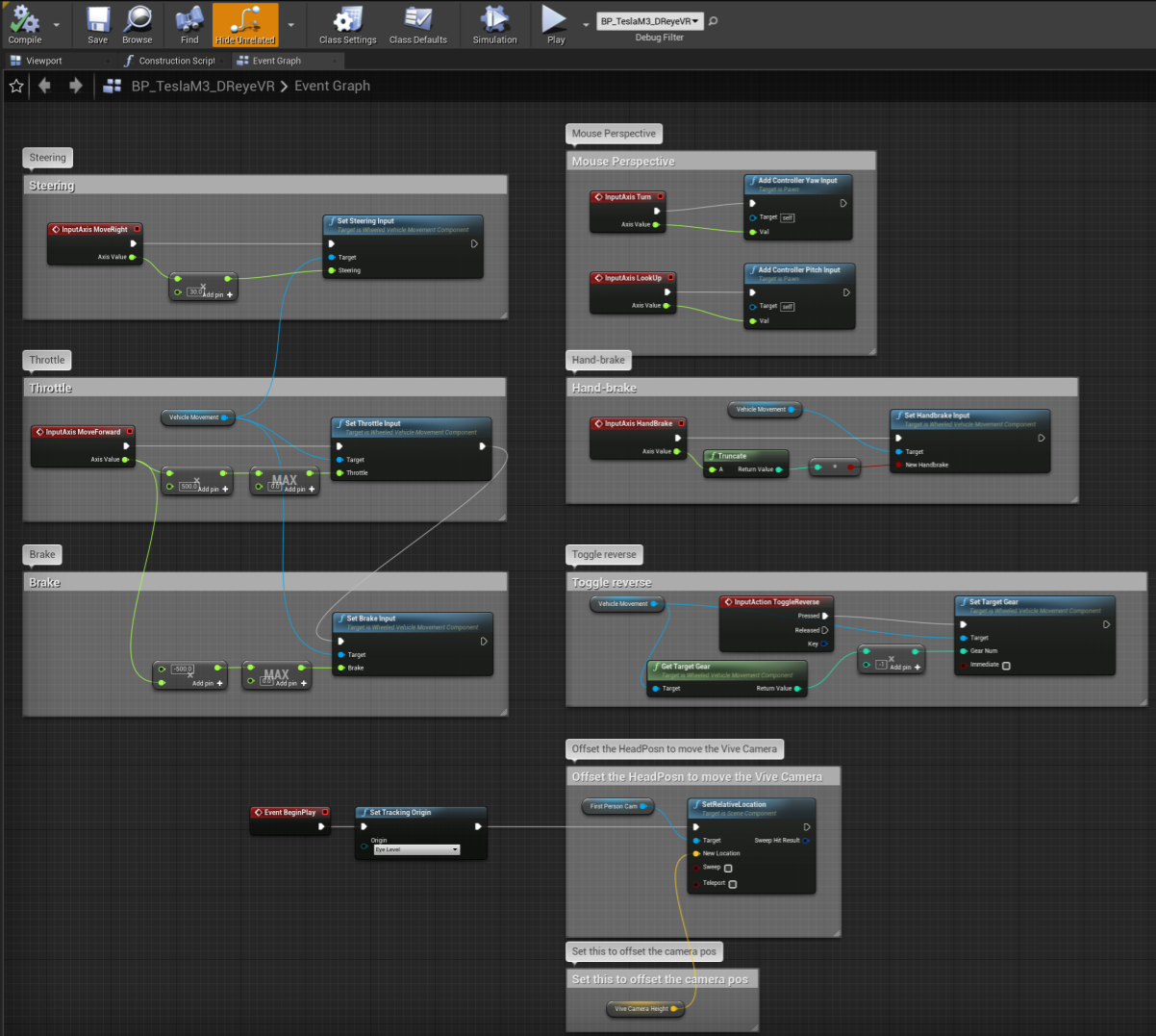1156x1036 pixels.
Task: Edit -500.0 value in Brake multiply node
Action: point(183,669)
